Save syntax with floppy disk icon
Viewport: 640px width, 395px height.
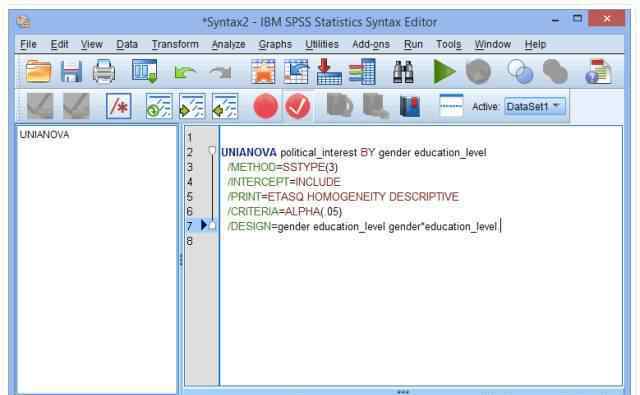point(71,72)
